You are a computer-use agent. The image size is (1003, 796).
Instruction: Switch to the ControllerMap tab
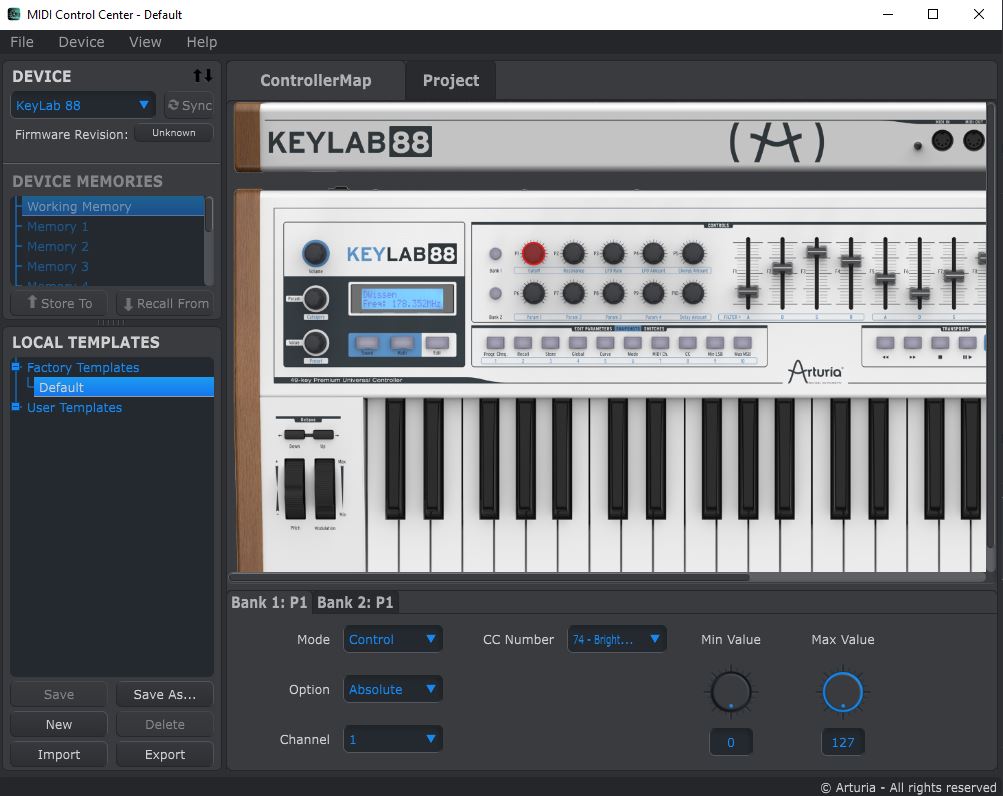315,80
